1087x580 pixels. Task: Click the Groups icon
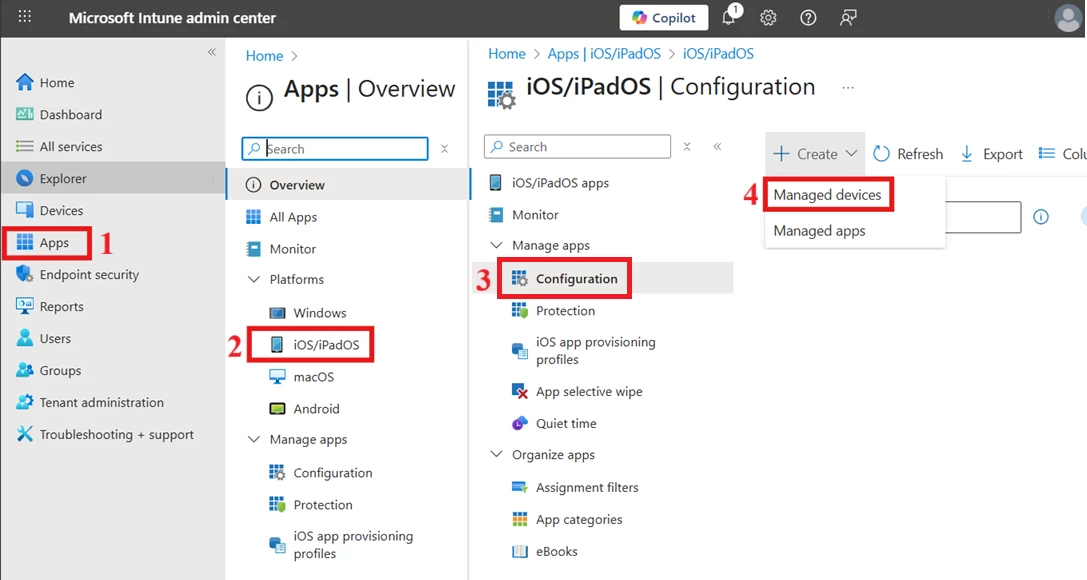click(24, 370)
